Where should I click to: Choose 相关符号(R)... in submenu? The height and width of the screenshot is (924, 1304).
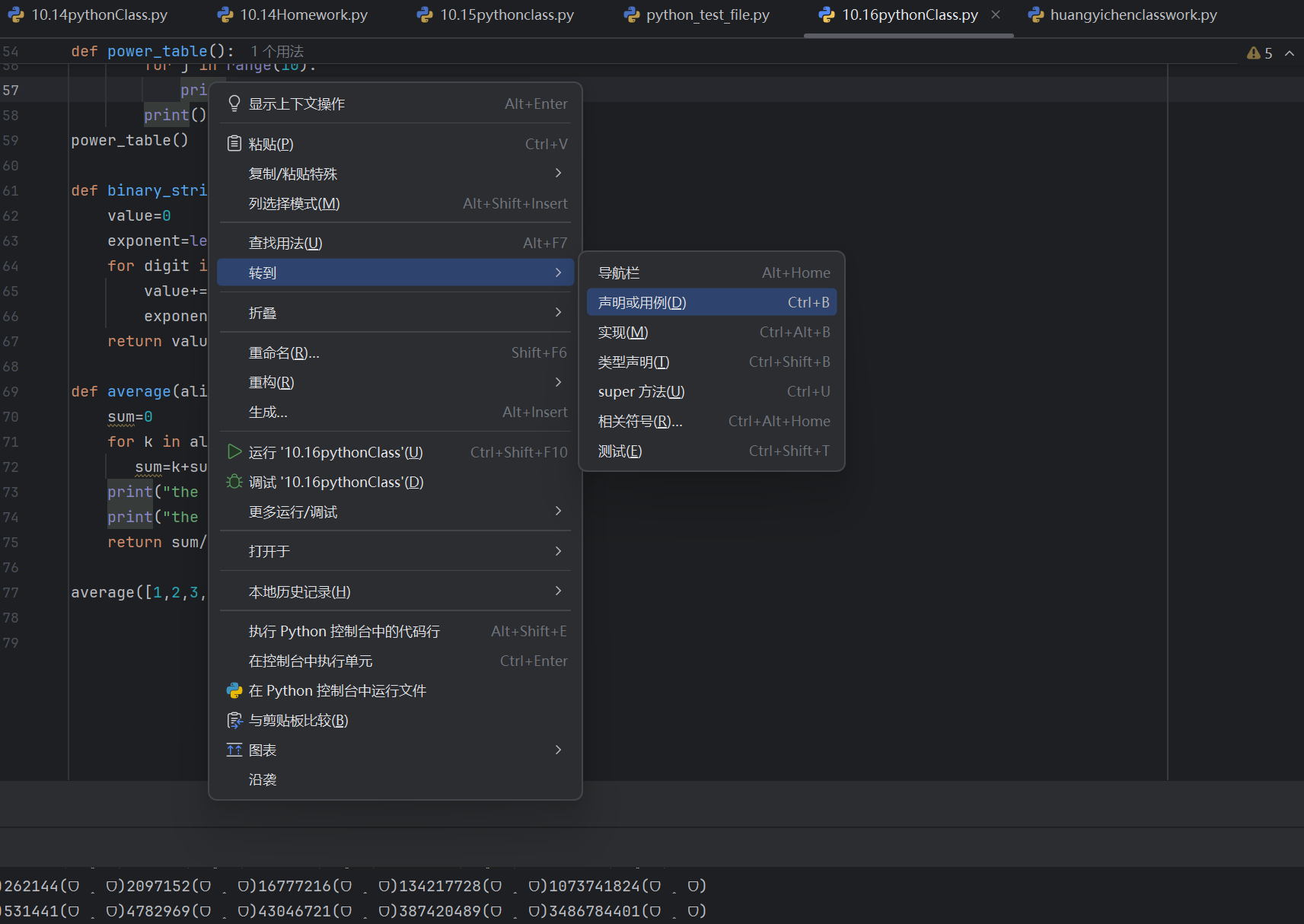point(712,421)
